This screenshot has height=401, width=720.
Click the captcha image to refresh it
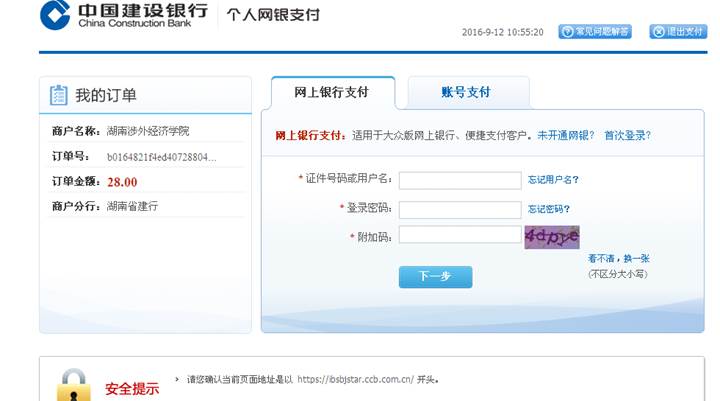coord(552,237)
